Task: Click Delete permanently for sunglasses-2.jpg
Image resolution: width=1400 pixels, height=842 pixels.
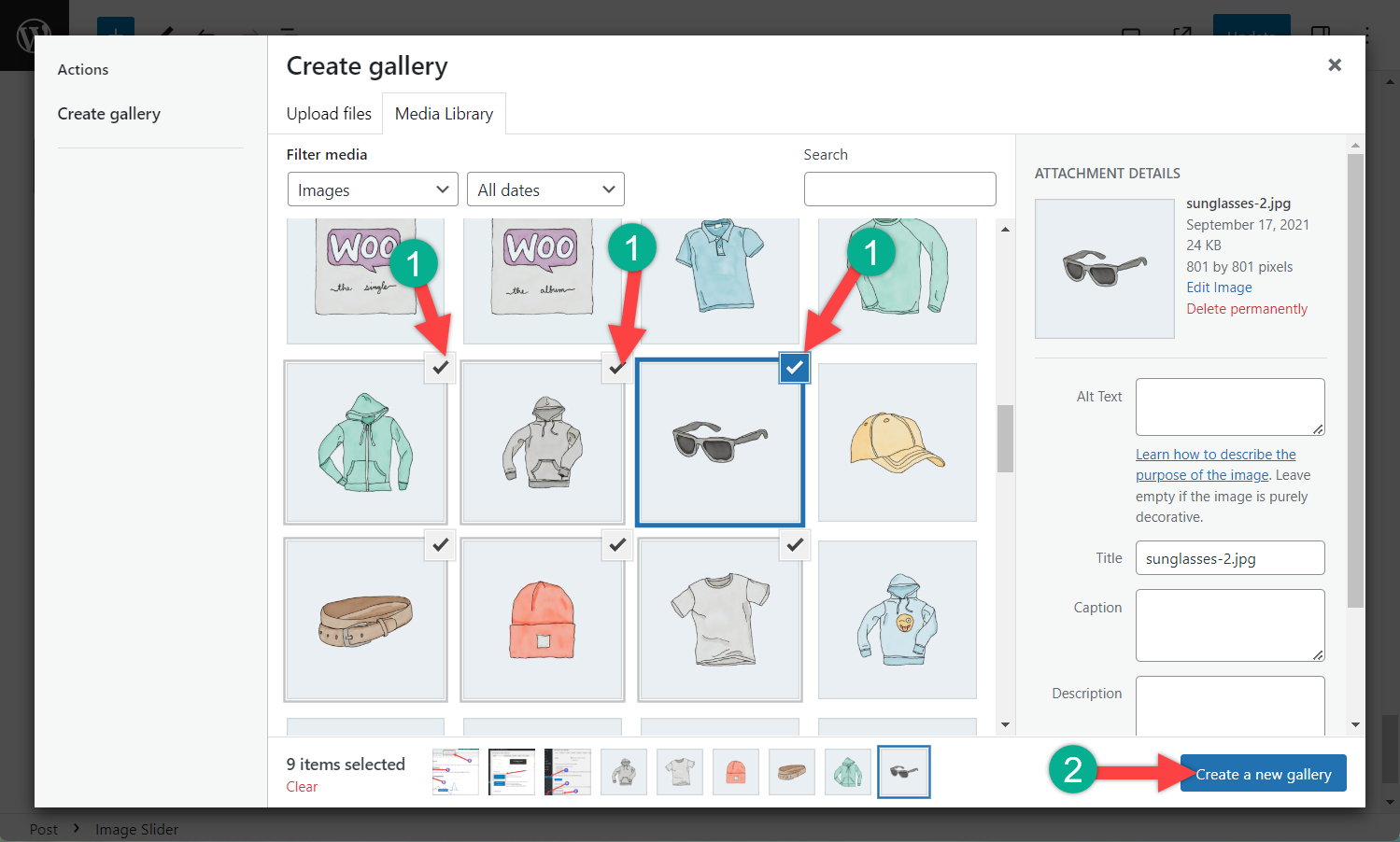Action: 1247,308
